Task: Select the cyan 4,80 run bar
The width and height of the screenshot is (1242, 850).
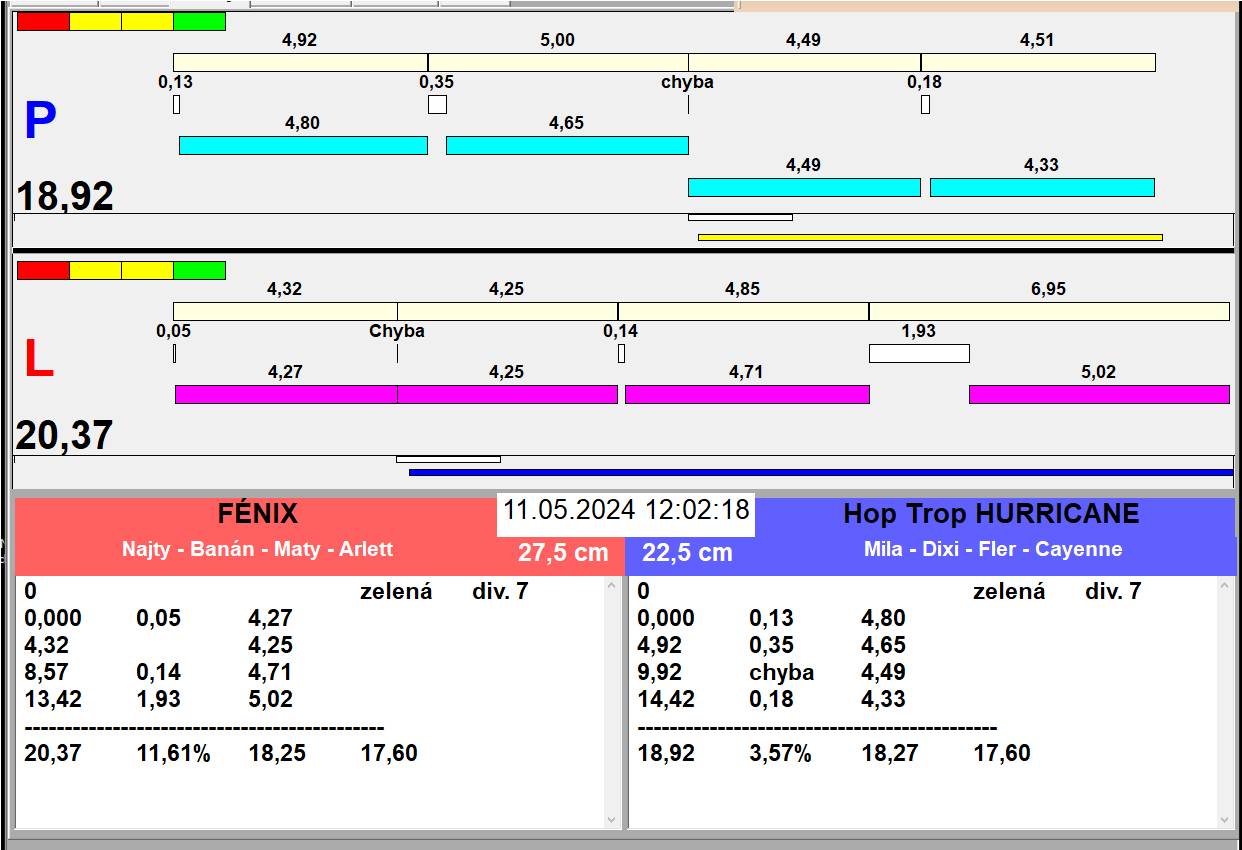Action: [303, 145]
